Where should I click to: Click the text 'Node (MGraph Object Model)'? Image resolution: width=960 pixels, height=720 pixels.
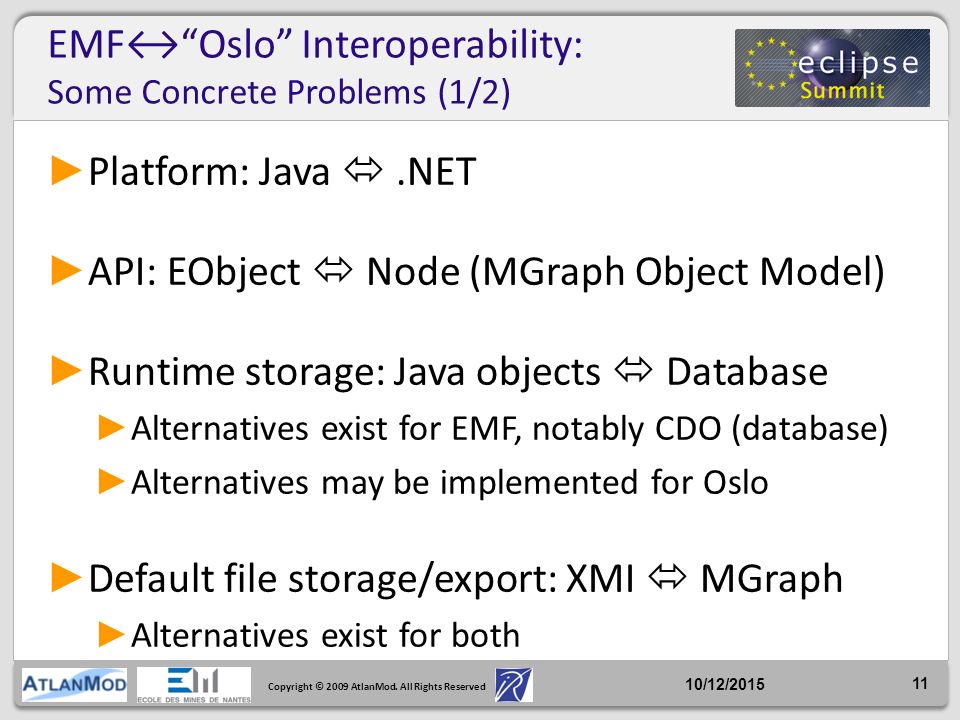(625, 272)
